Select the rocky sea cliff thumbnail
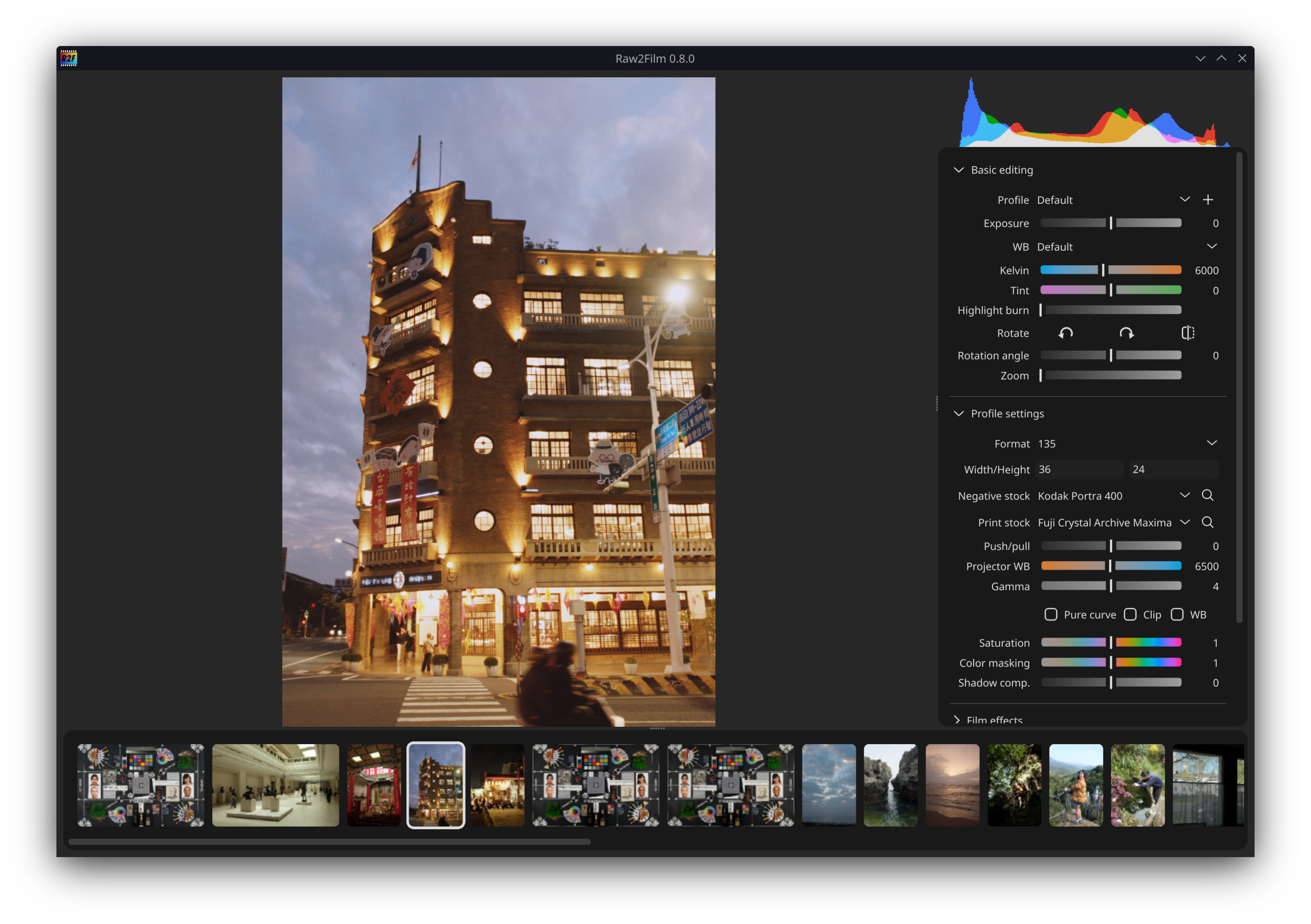This screenshot has width=1311, height=924. pos(891,785)
